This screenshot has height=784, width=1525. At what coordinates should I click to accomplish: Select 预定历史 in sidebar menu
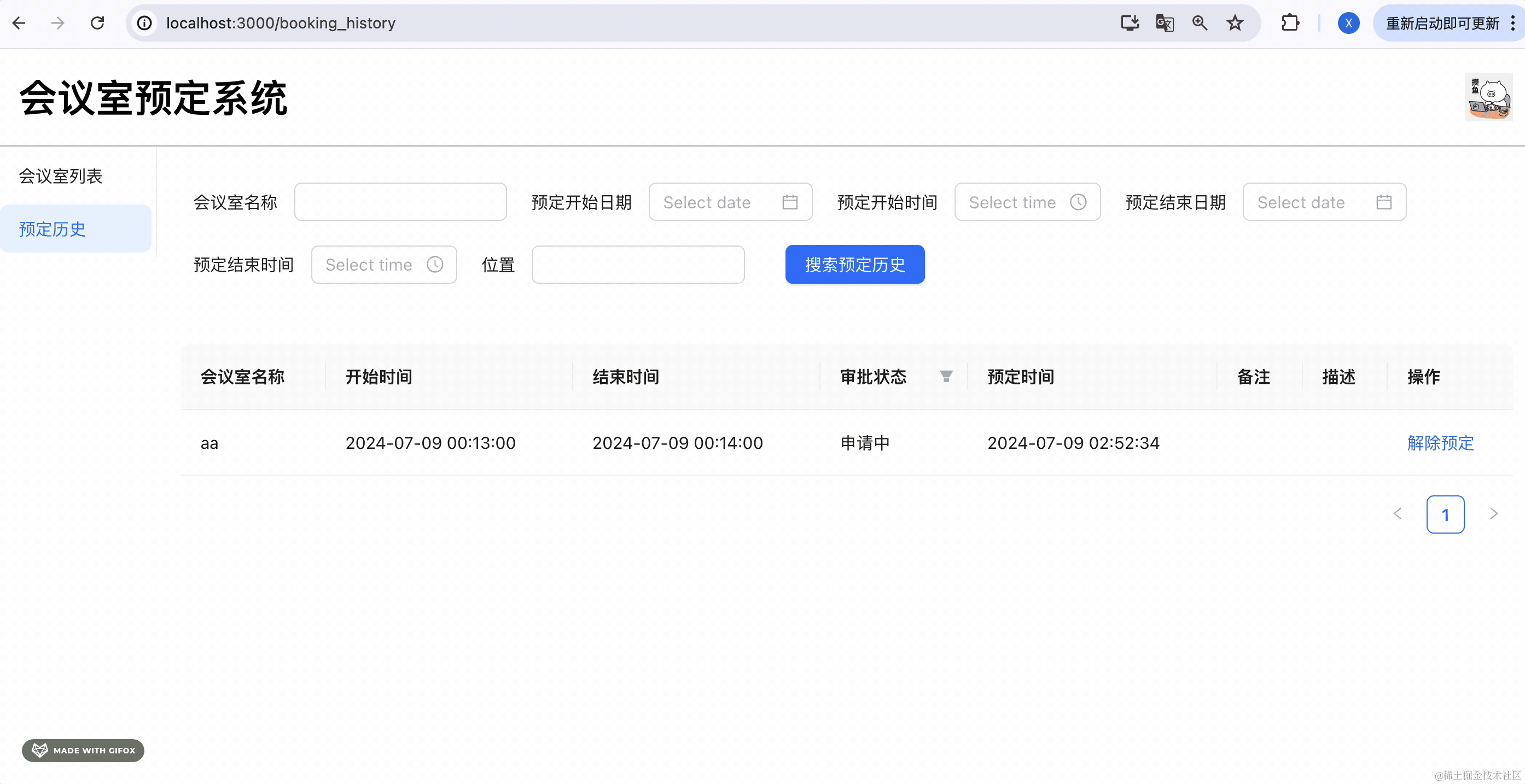click(x=52, y=229)
